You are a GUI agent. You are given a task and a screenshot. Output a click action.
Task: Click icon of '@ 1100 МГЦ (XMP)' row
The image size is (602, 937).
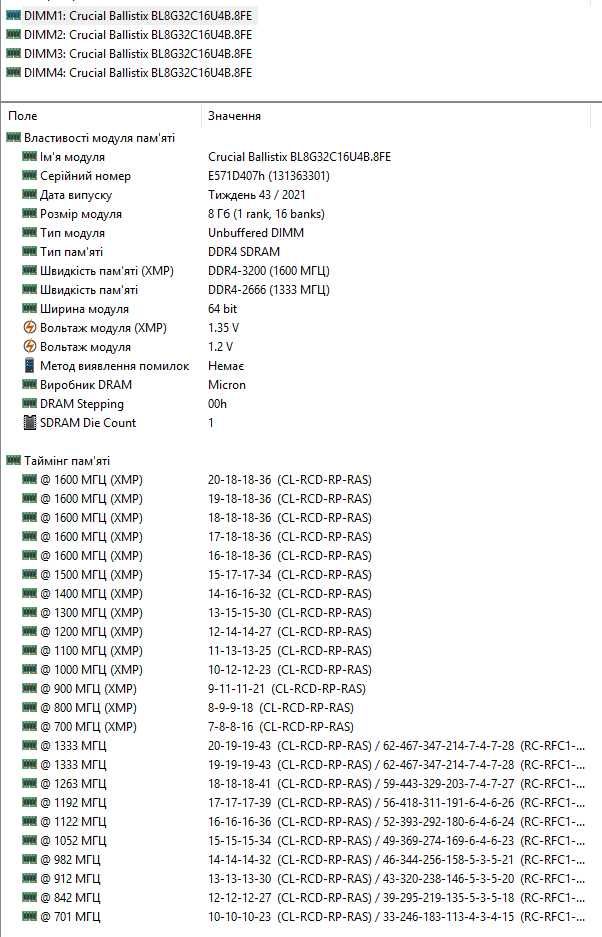coord(29,651)
